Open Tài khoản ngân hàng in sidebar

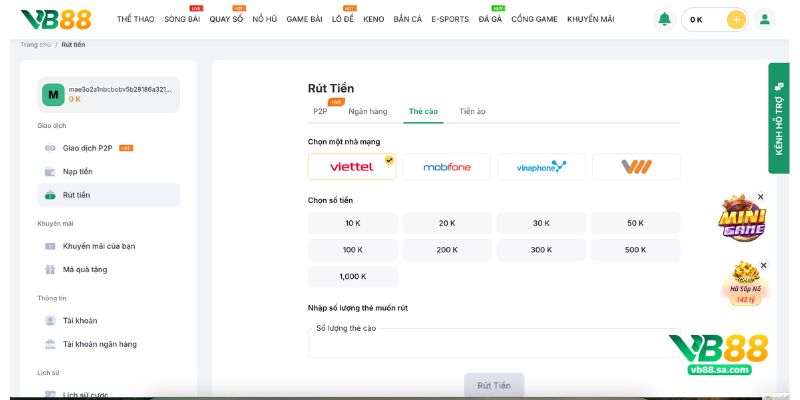108,344
